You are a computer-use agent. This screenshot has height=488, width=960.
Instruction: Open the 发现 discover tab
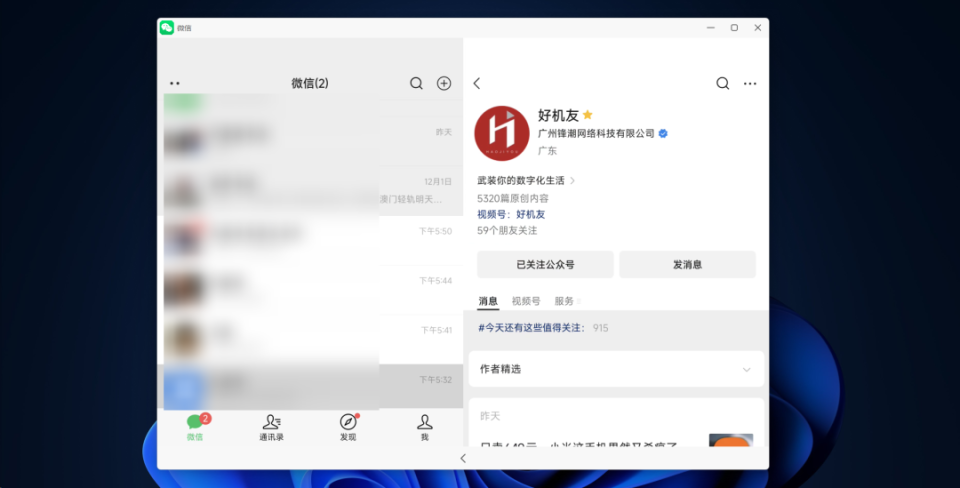(x=348, y=427)
